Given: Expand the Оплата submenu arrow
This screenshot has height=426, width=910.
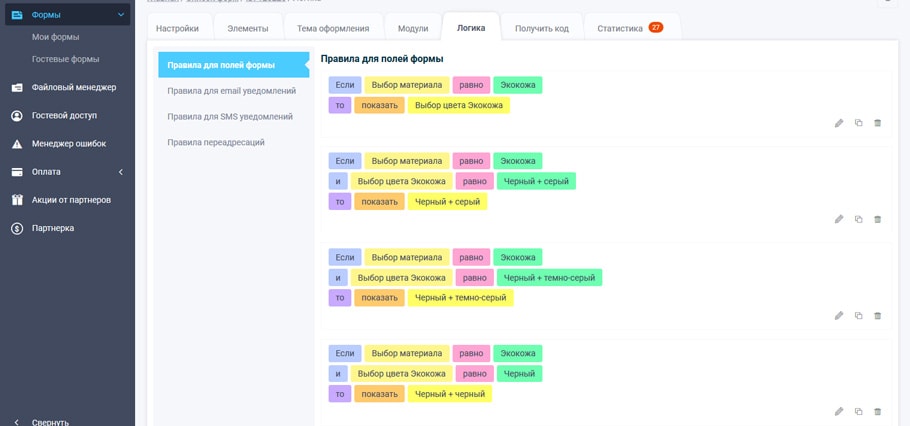Looking at the screenshot, I should [121, 172].
